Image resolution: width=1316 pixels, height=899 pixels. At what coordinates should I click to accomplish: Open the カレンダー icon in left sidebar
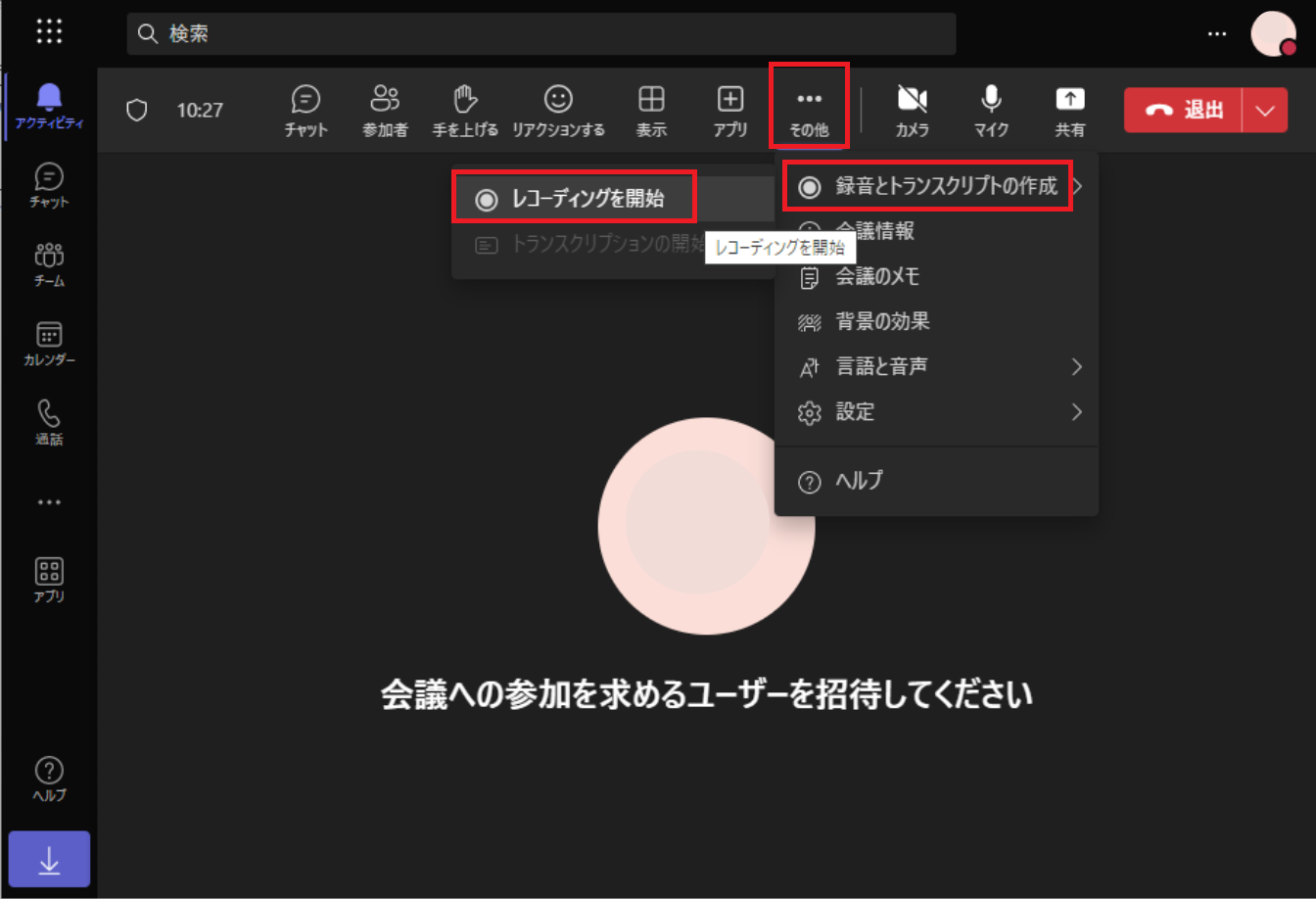[x=49, y=344]
